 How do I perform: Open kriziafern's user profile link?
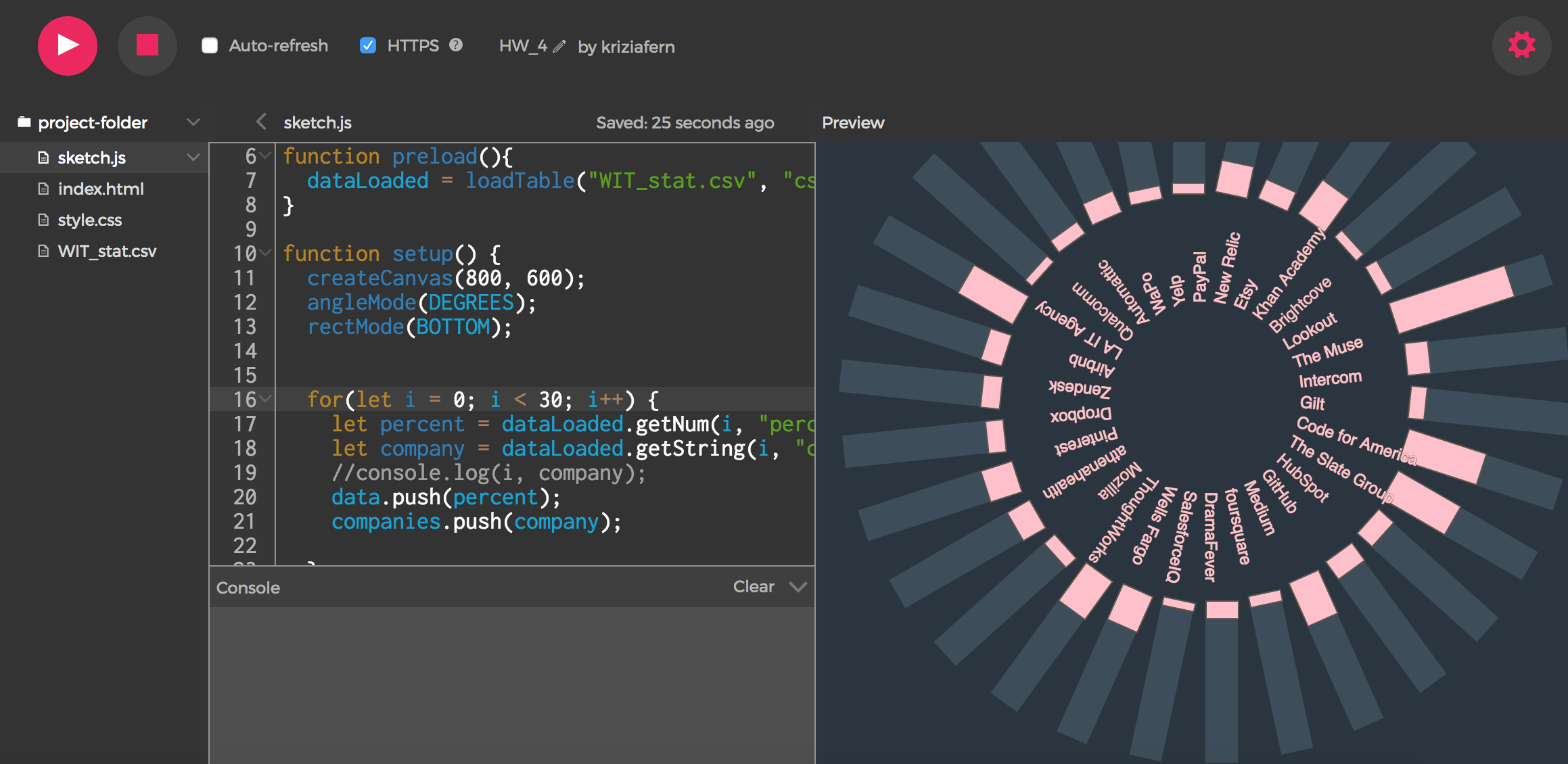click(x=637, y=46)
